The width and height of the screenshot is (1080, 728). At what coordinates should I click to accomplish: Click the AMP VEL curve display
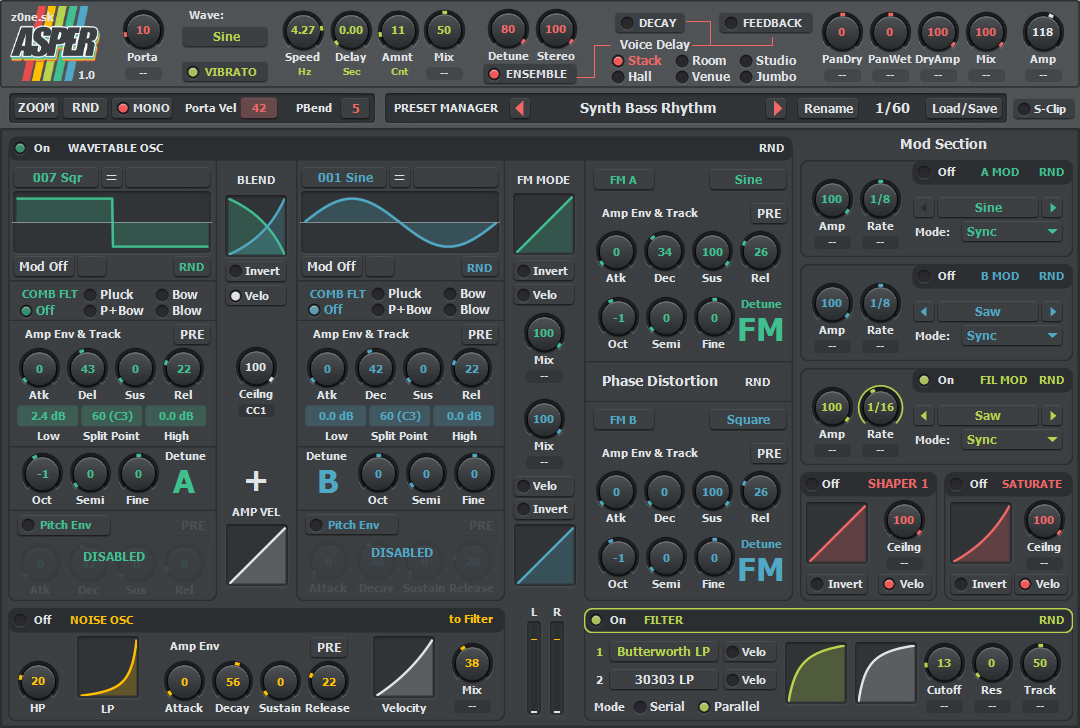click(x=256, y=554)
